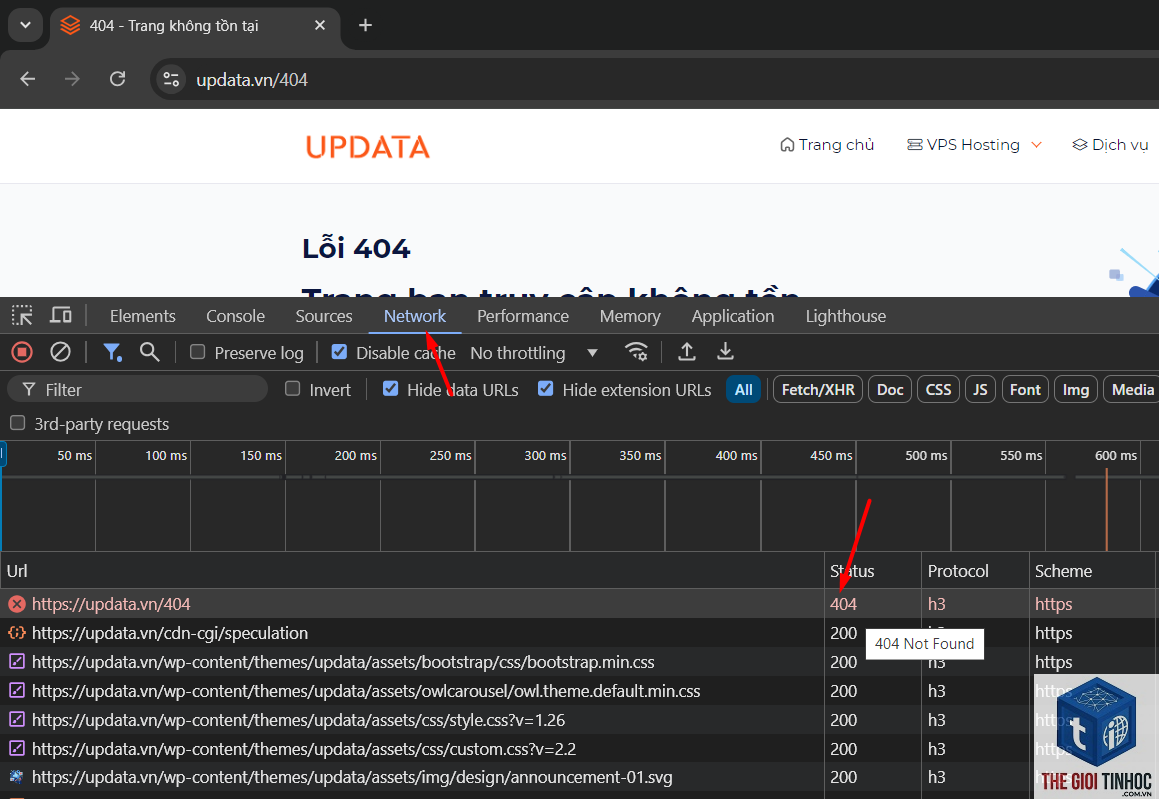The width and height of the screenshot is (1159, 799).
Task: Select the All request type filter
Action: coord(744,390)
